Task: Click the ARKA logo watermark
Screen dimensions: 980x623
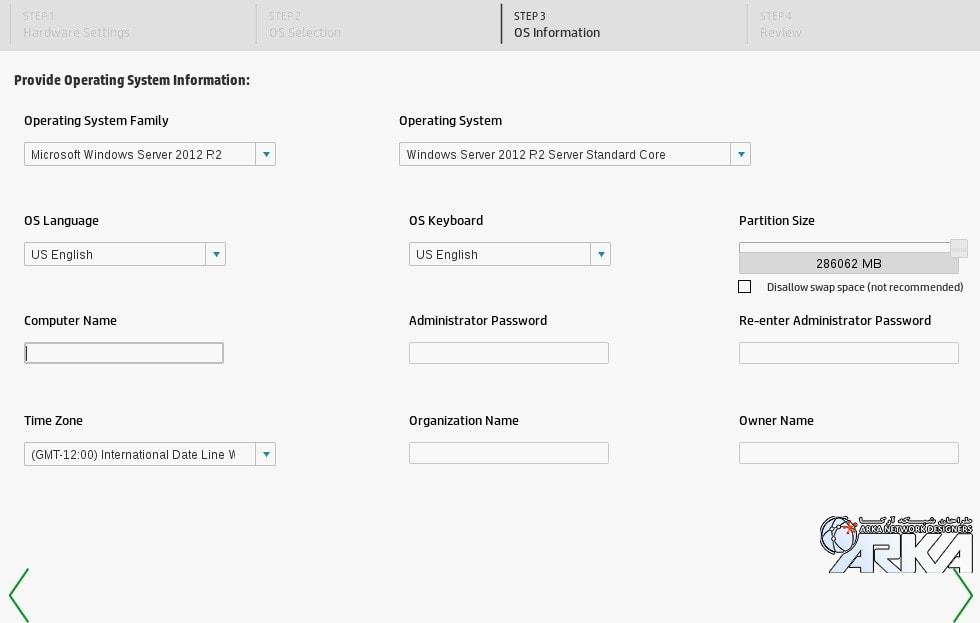Action: tap(896, 545)
